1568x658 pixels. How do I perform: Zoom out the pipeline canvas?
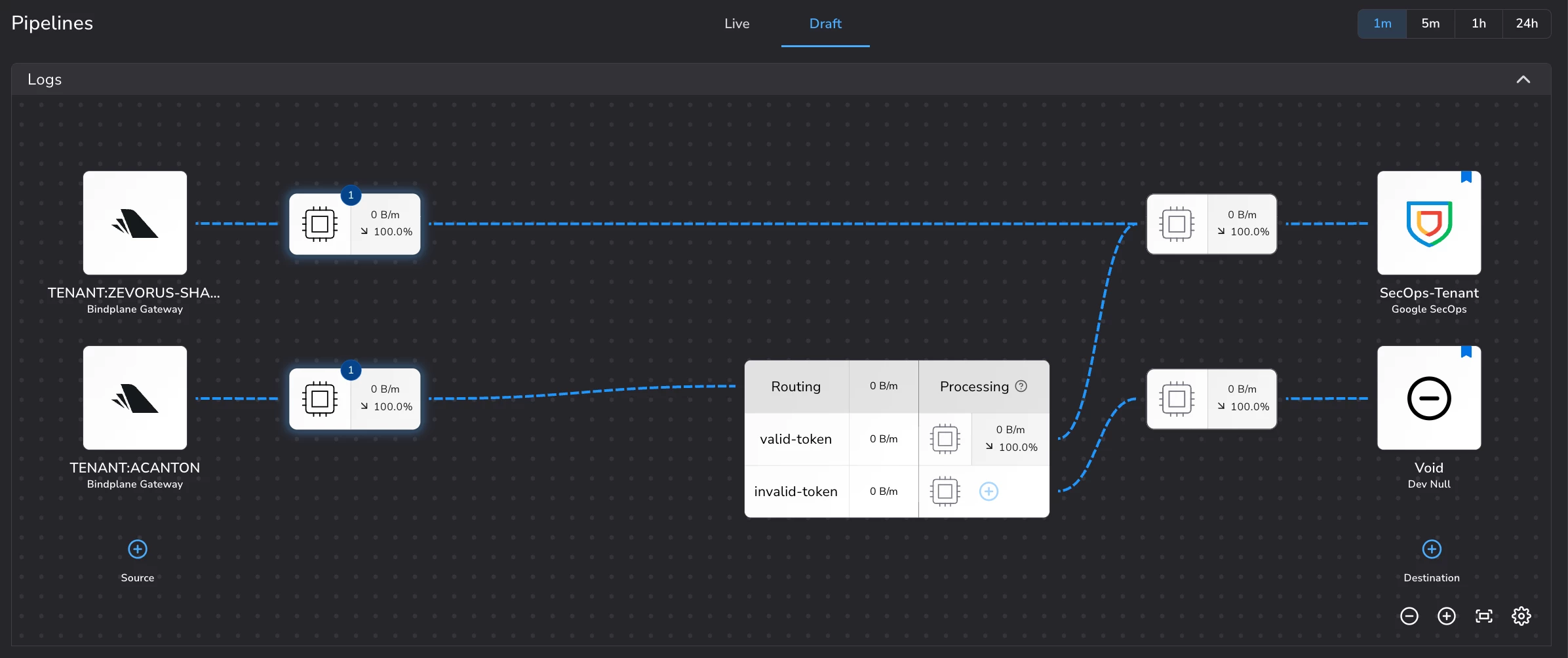[1409, 616]
